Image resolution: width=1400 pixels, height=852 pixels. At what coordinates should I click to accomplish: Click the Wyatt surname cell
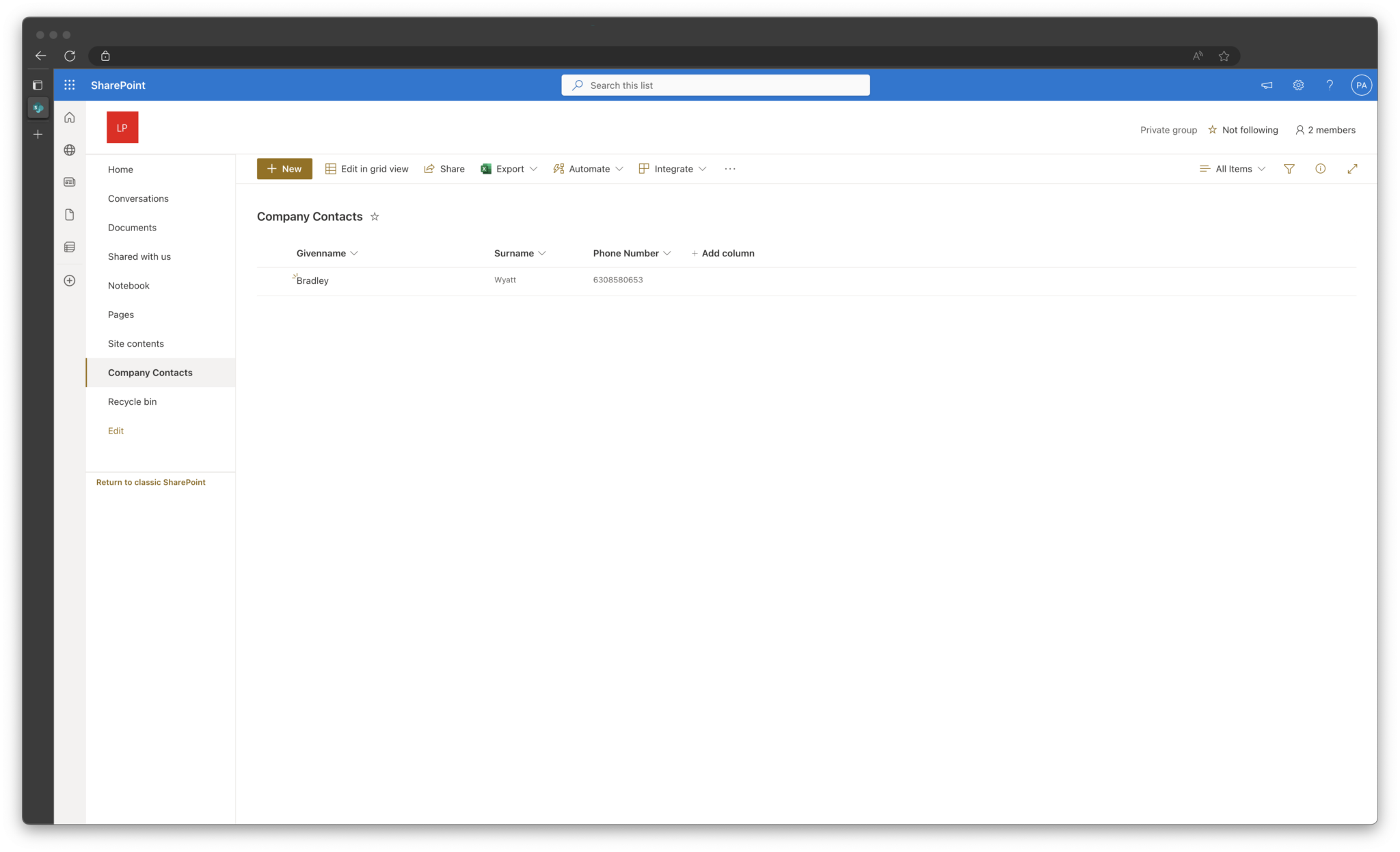point(505,280)
